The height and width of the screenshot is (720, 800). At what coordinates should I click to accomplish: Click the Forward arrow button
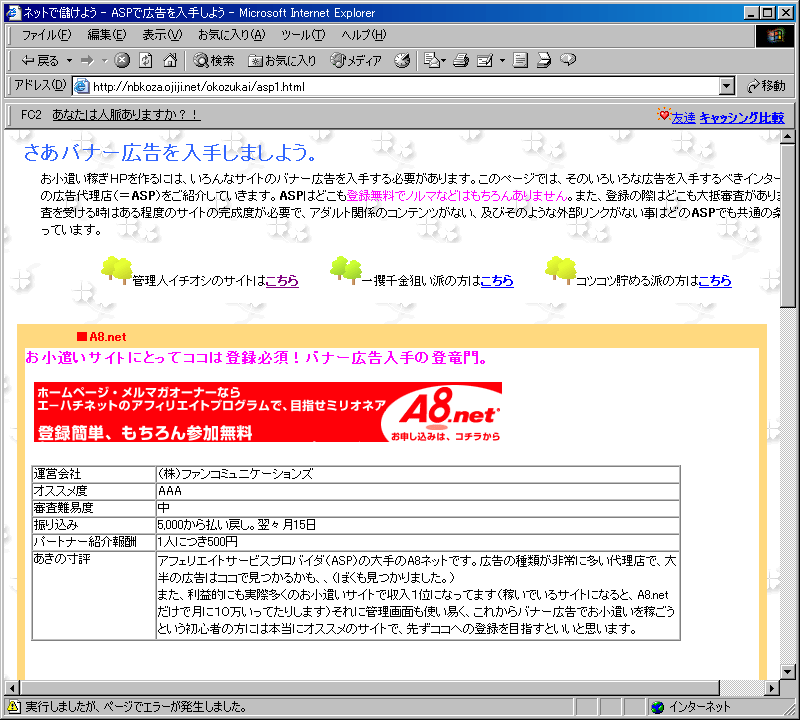pyautogui.click(x=88, y=61)
